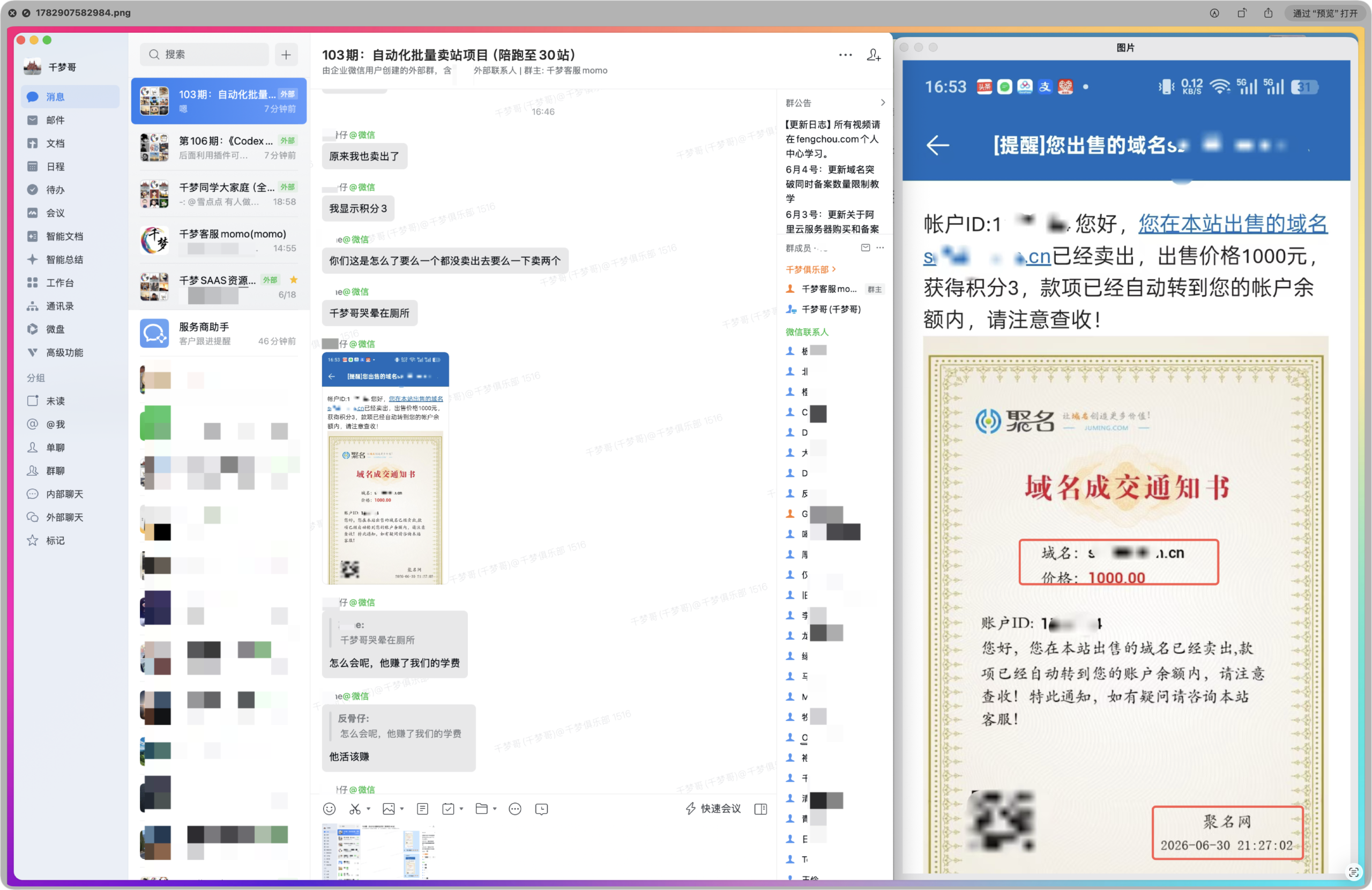This screenshot has height=890, width=1372.
Task: Click the chat bubble dots icon in toolbar
Action: (x=516, y=809)
